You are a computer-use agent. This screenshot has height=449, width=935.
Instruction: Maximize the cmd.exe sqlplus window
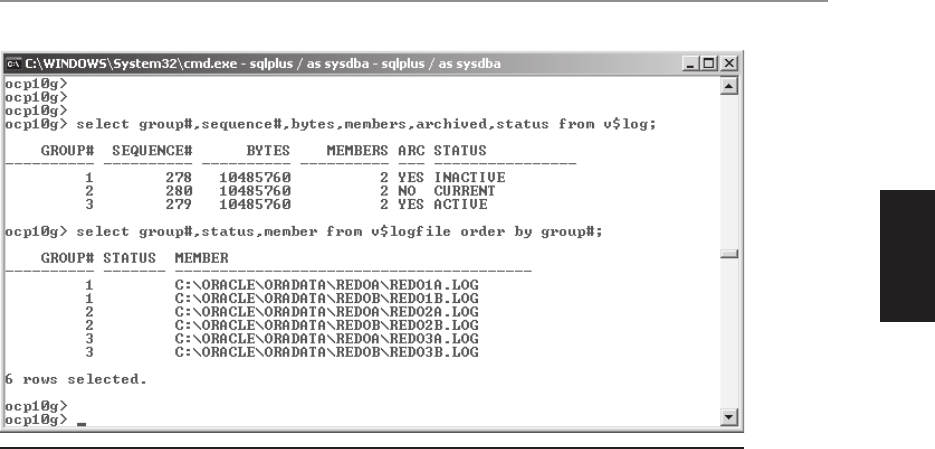tap(710, 63)
